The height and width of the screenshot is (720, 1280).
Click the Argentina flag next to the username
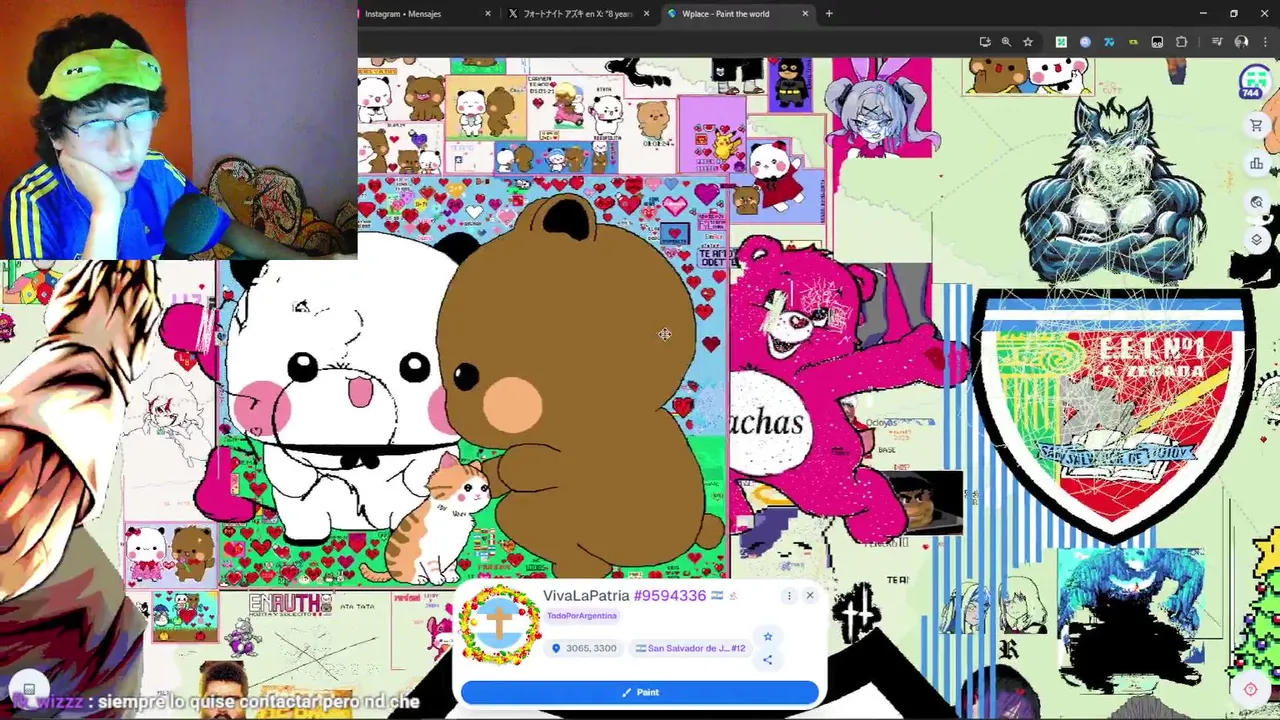[717, 596]
